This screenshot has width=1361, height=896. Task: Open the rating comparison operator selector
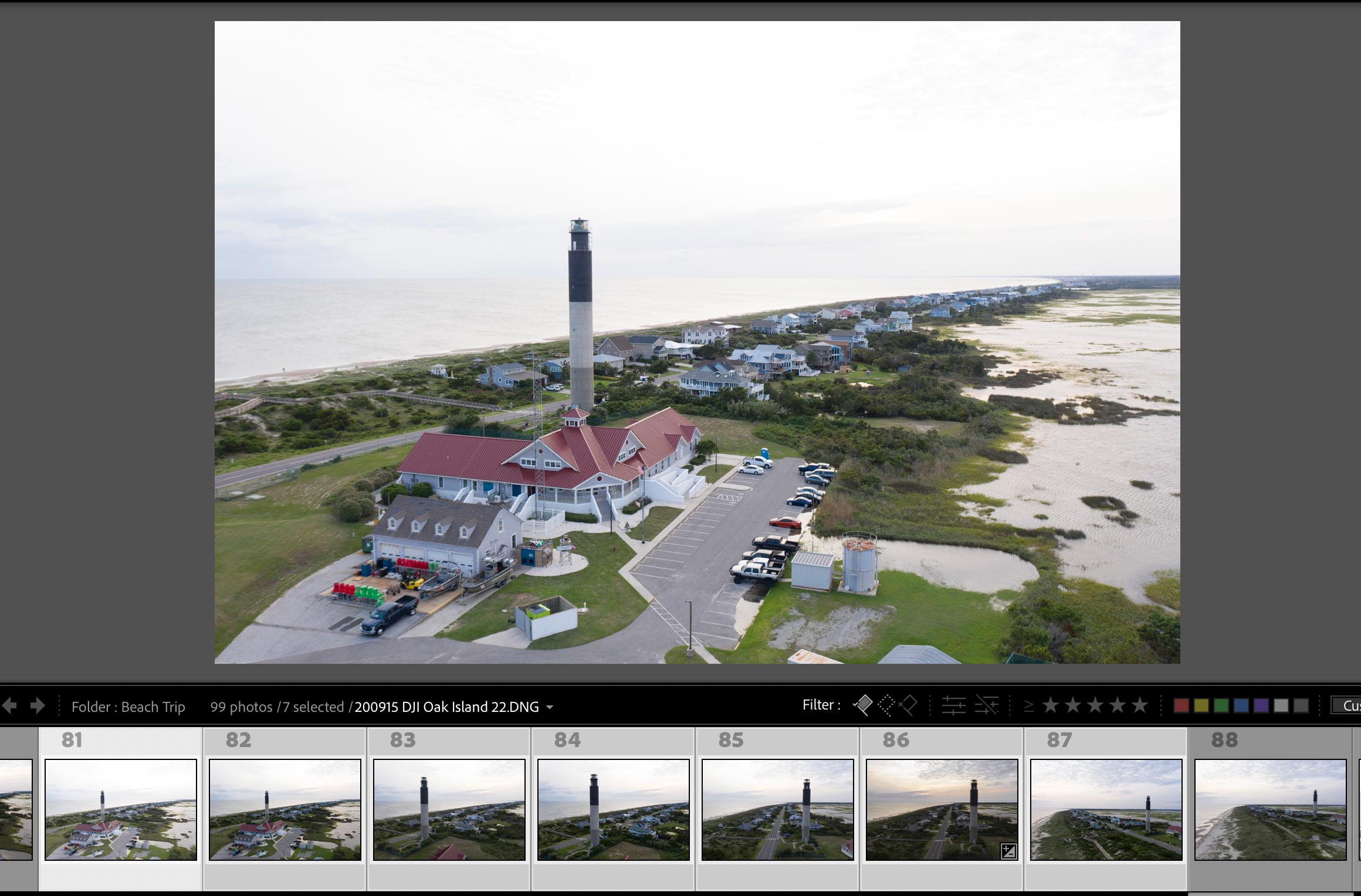click(x=1030, y=705)
